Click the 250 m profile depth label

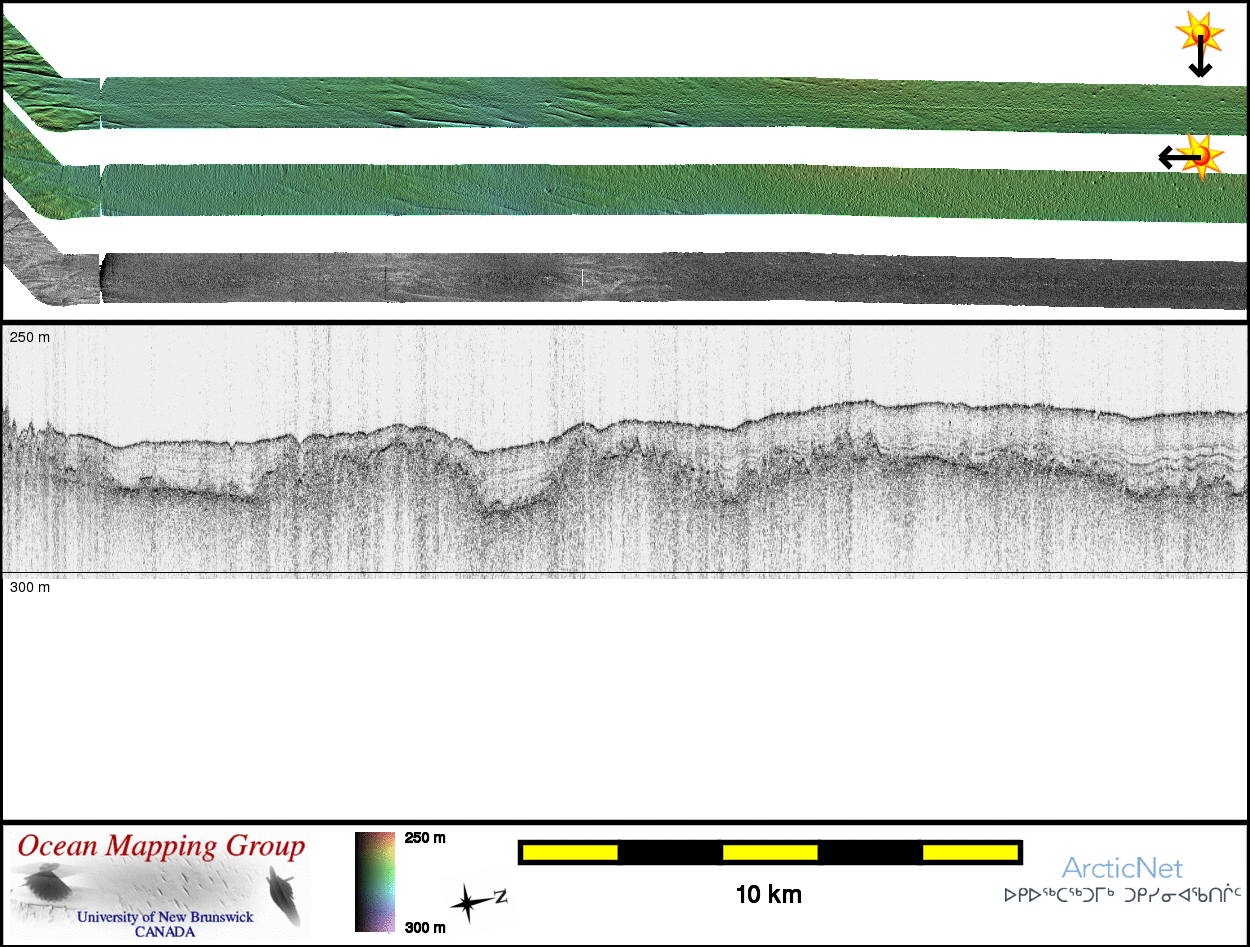(29, 338)
